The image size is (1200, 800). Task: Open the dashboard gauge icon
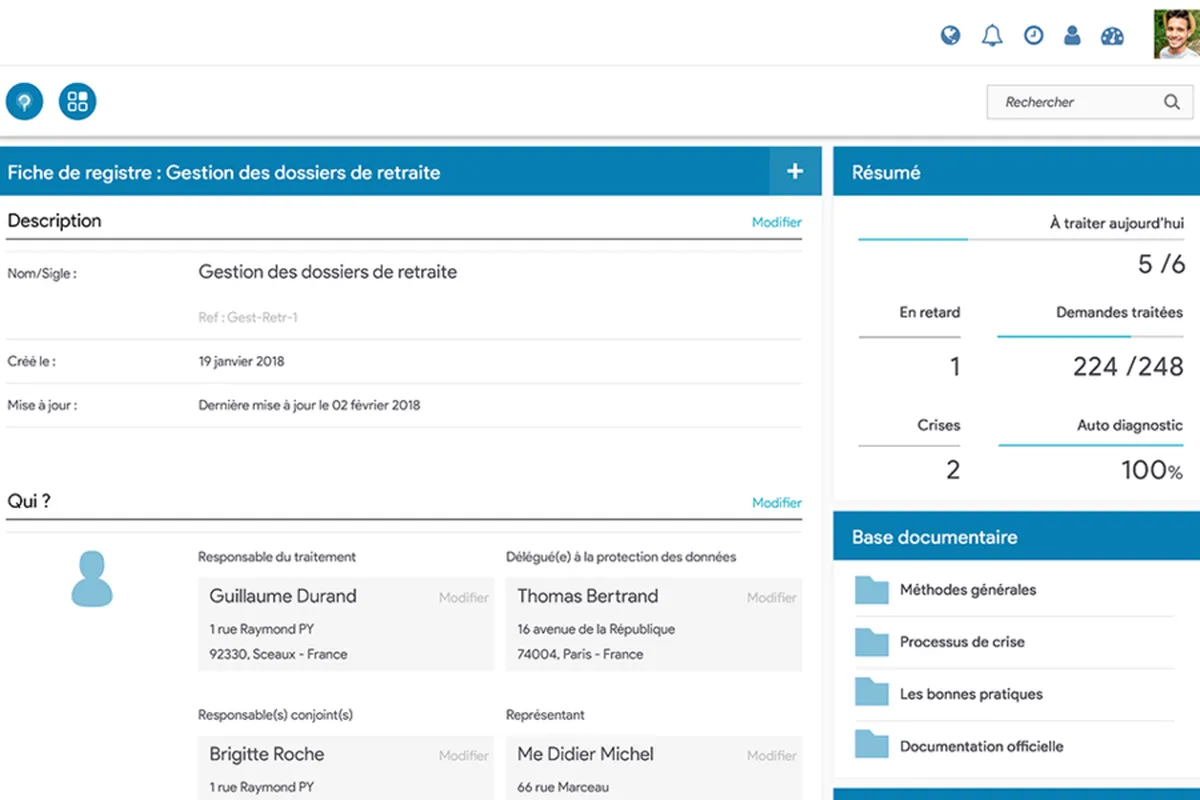click(x=1112, y=36)
